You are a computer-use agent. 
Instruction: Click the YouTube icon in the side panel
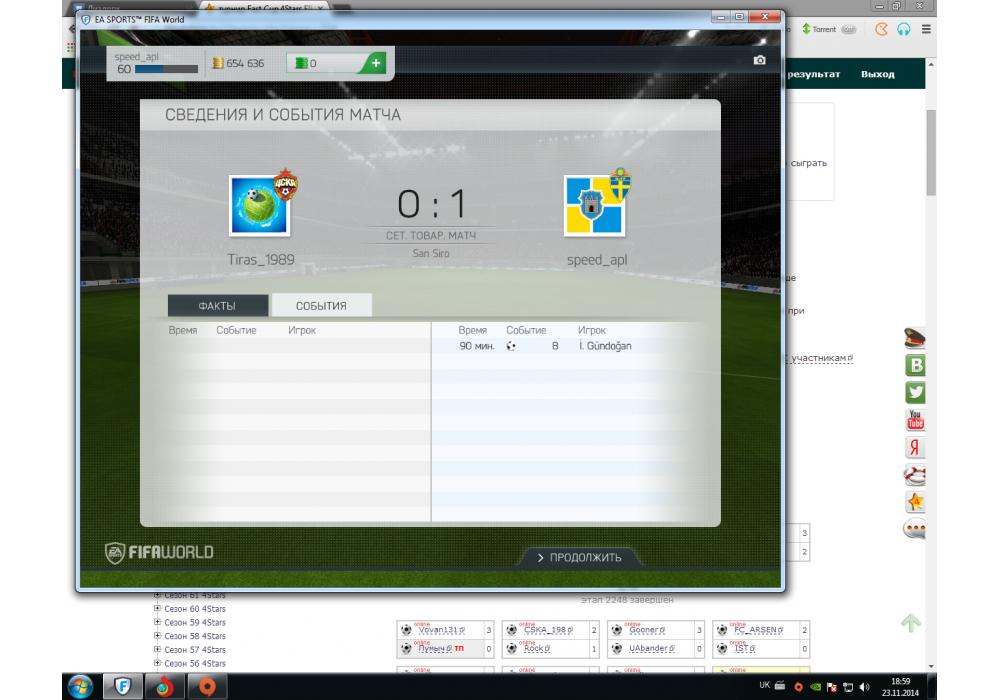(915, 420)
